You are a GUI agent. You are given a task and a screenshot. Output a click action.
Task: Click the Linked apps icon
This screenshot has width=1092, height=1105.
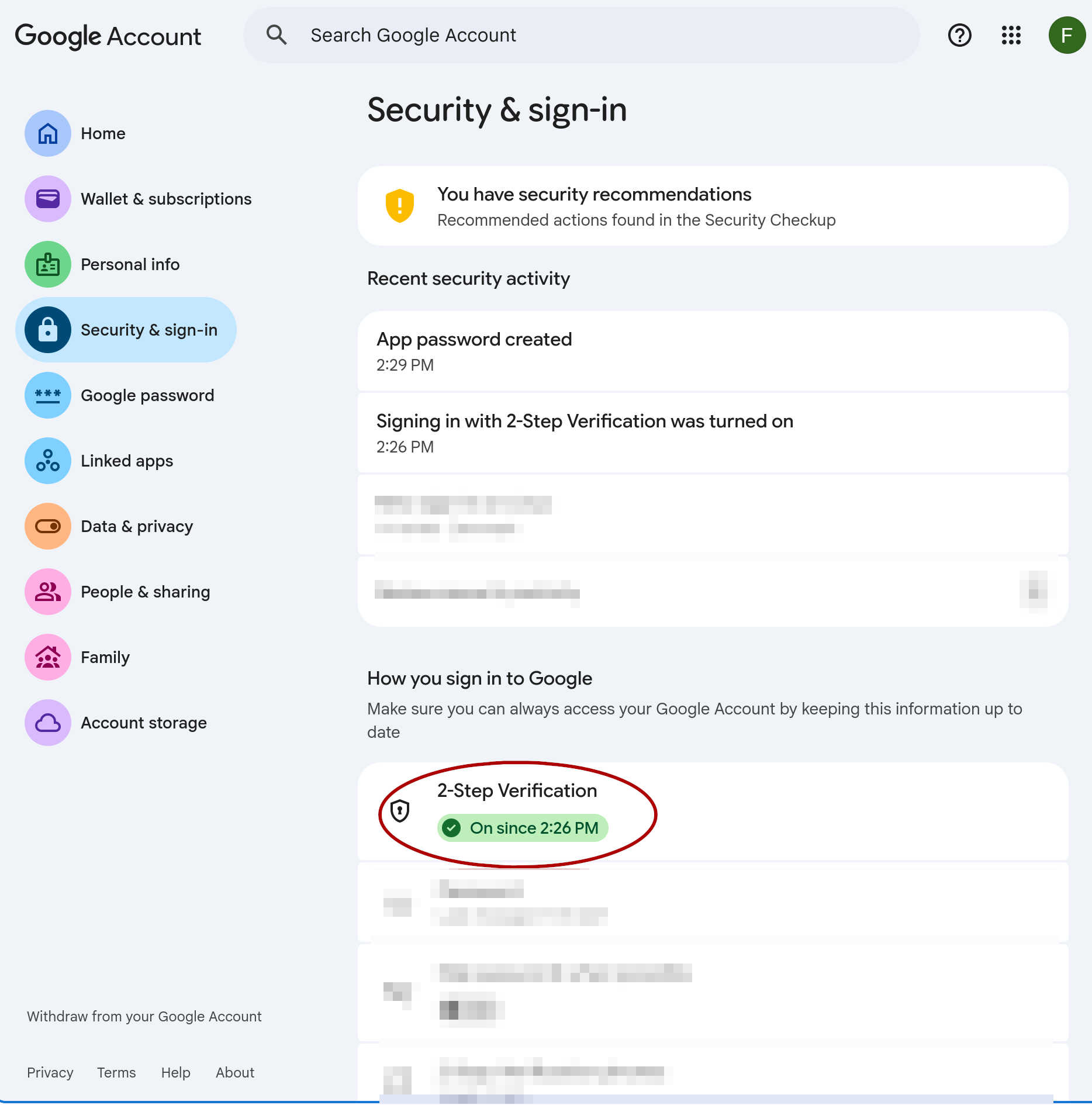click(x=48, y=461)
